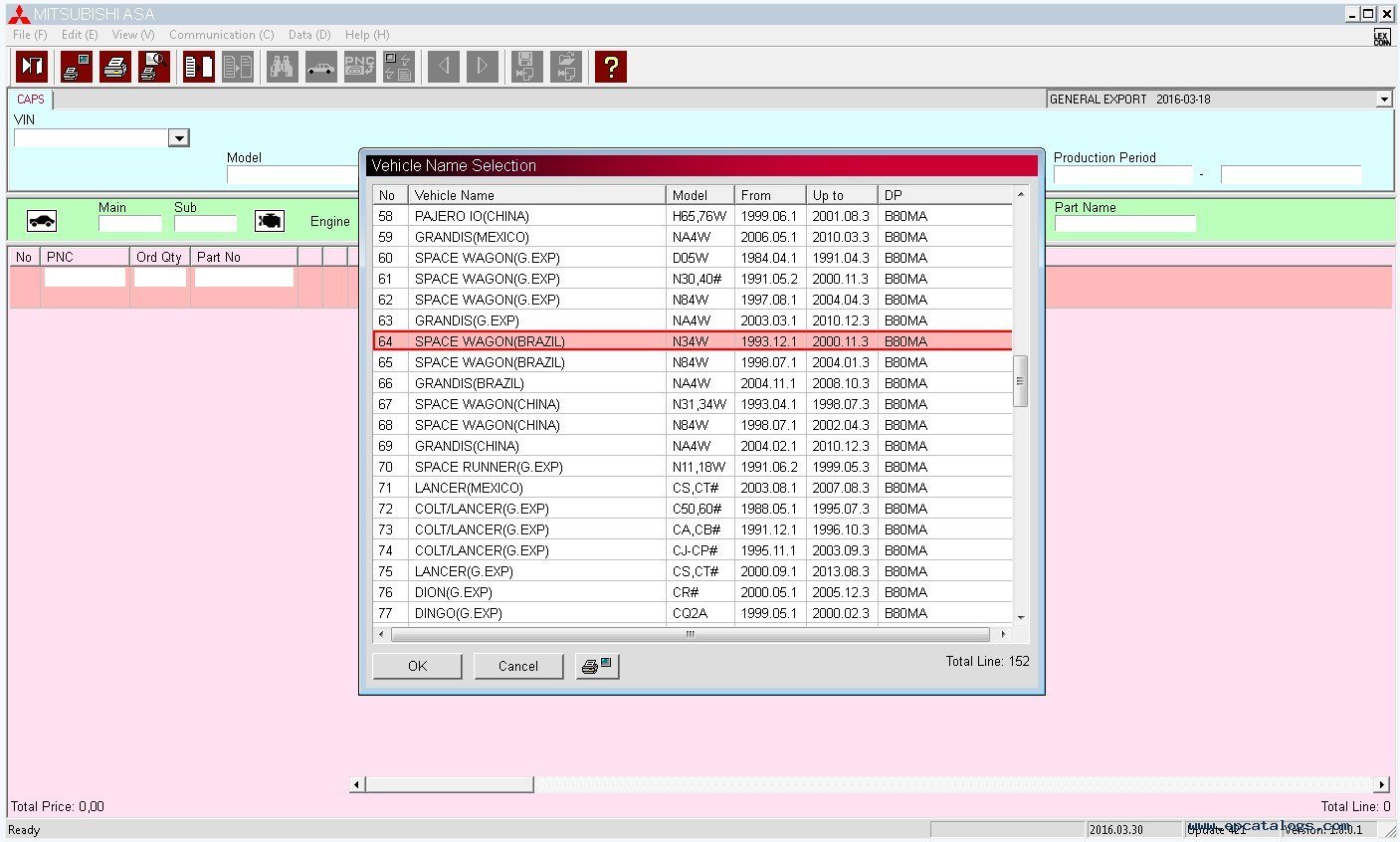
Task: Click the From column header
Action: [x=770, y=195]
